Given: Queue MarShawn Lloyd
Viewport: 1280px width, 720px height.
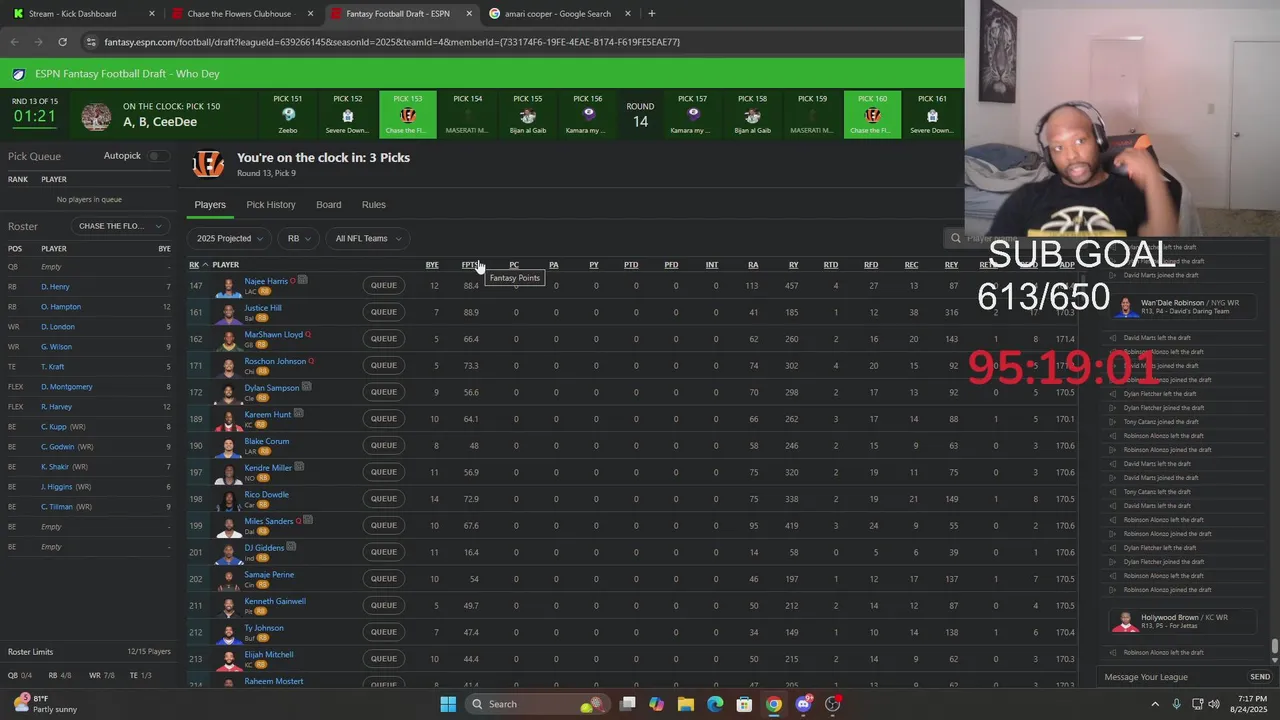Looking at the screenshot, I should 384,339.
